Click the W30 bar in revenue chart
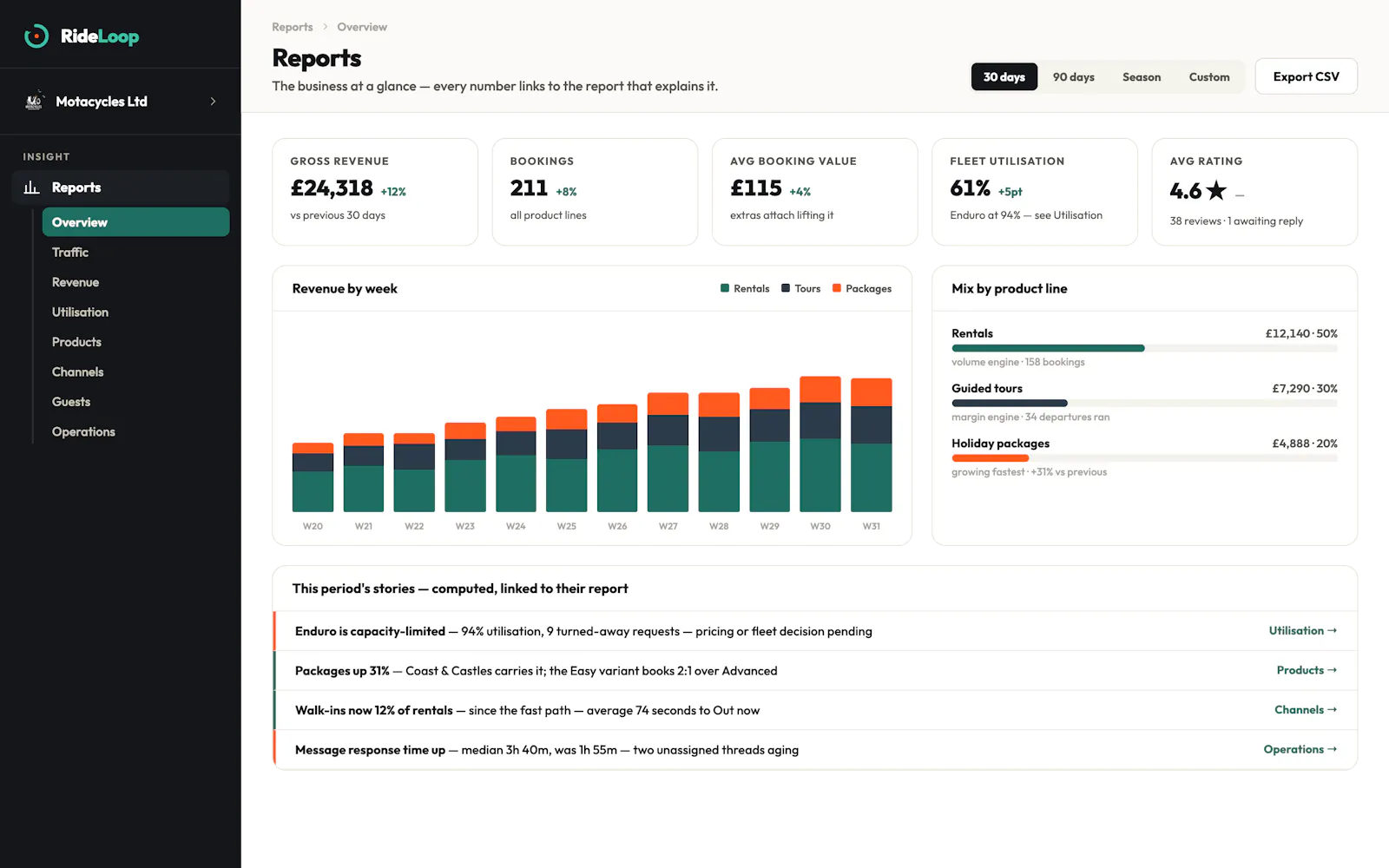Viewport: 1389px width, 868px height. tap(820, 444)
